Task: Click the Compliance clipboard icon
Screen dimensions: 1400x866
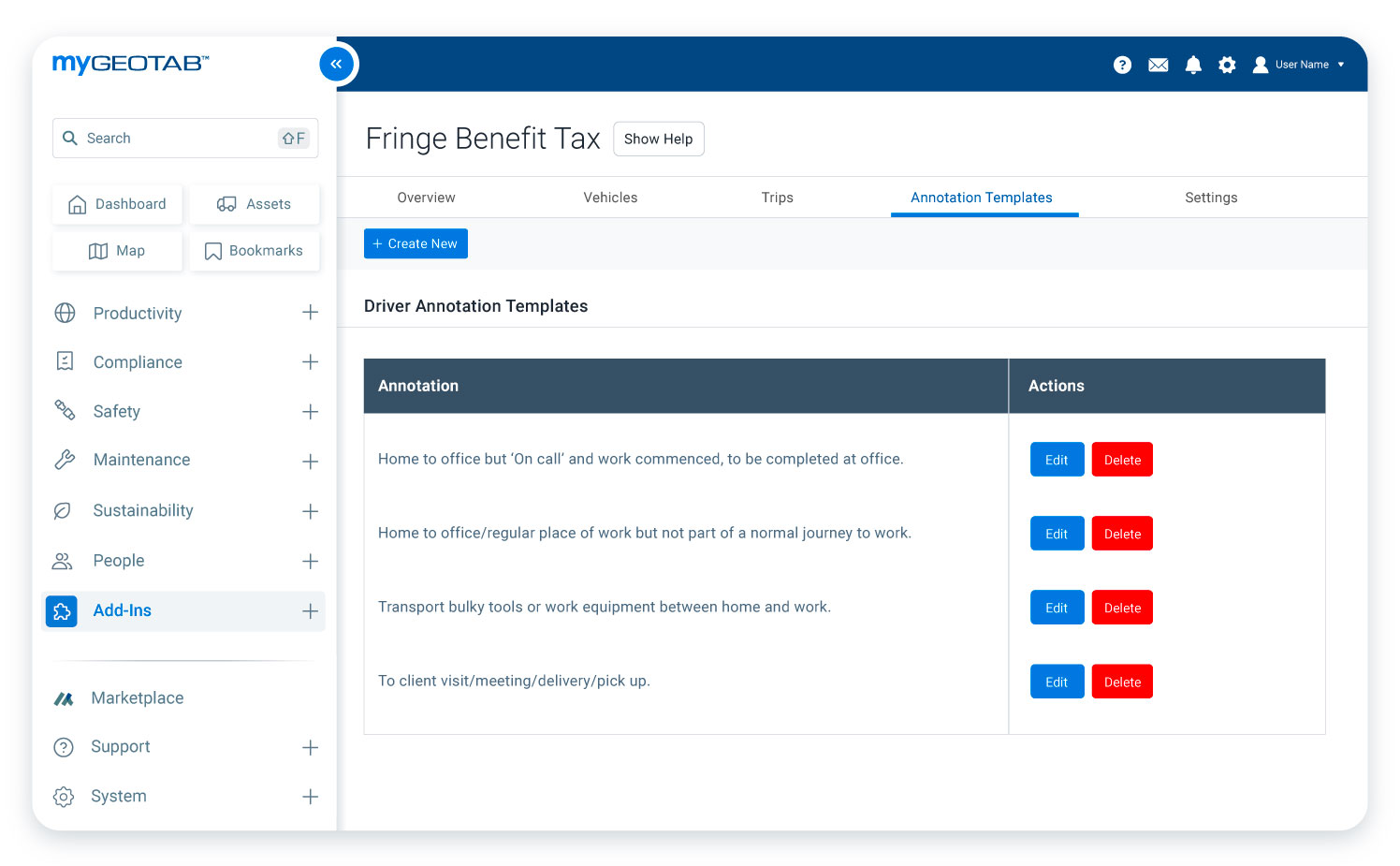Action: tap(65, 361)
